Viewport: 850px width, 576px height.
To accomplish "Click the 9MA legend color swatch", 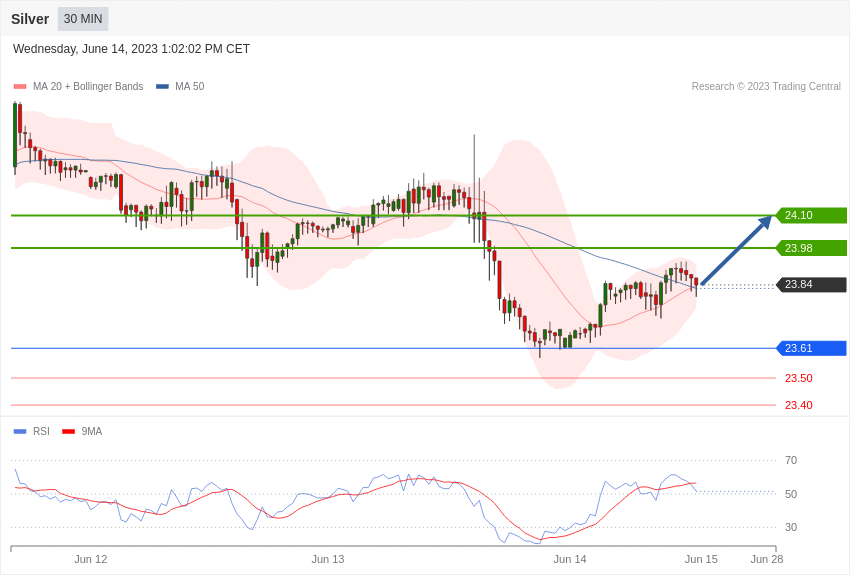I will tap(69, 431).
